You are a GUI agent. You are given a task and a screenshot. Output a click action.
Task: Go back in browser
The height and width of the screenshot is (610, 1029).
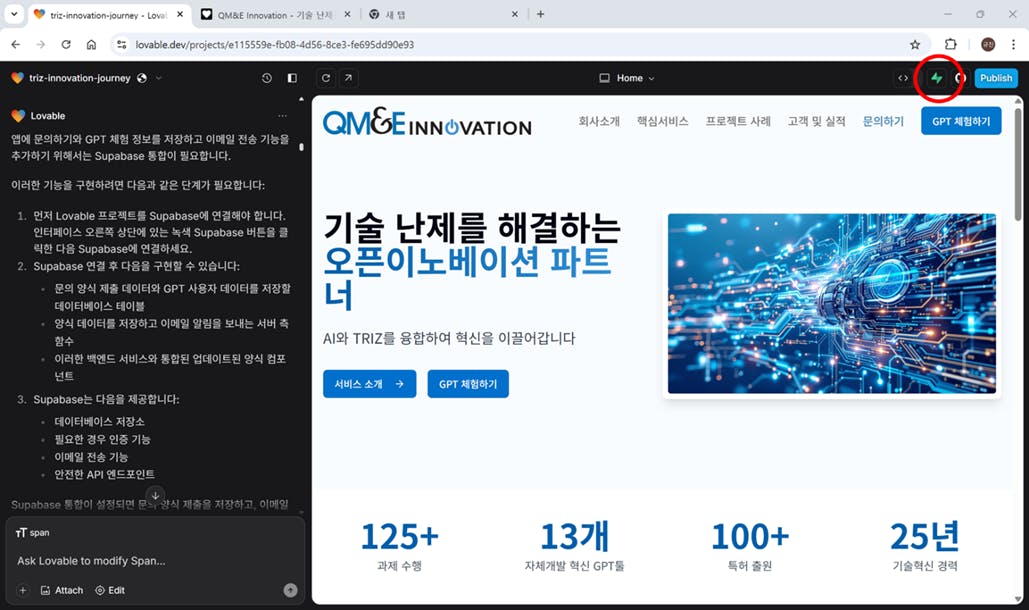coord(16,45)
